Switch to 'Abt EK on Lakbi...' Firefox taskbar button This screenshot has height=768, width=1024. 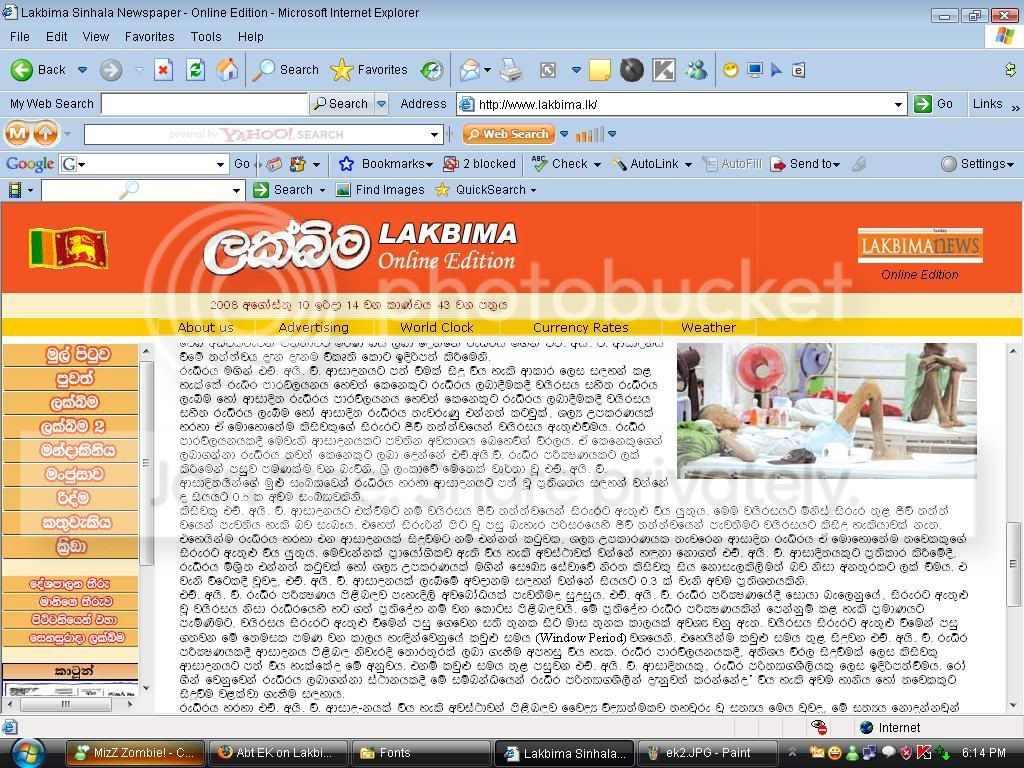[x=277, y=753]
